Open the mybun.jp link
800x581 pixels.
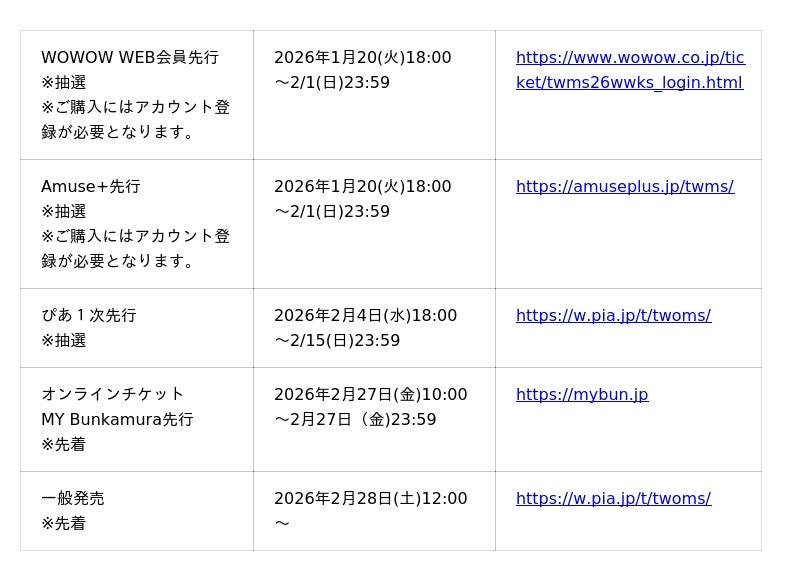pos(582,395)
